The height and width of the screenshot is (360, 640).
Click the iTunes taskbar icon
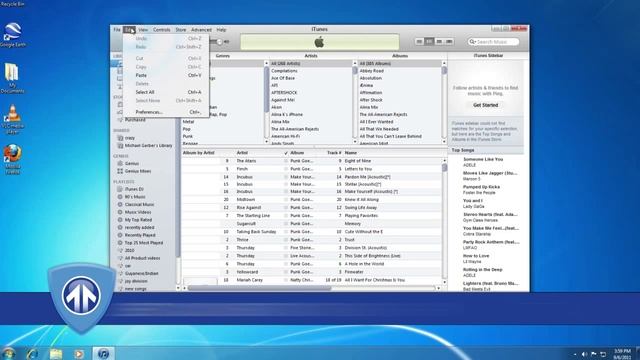tap(104, 353)
